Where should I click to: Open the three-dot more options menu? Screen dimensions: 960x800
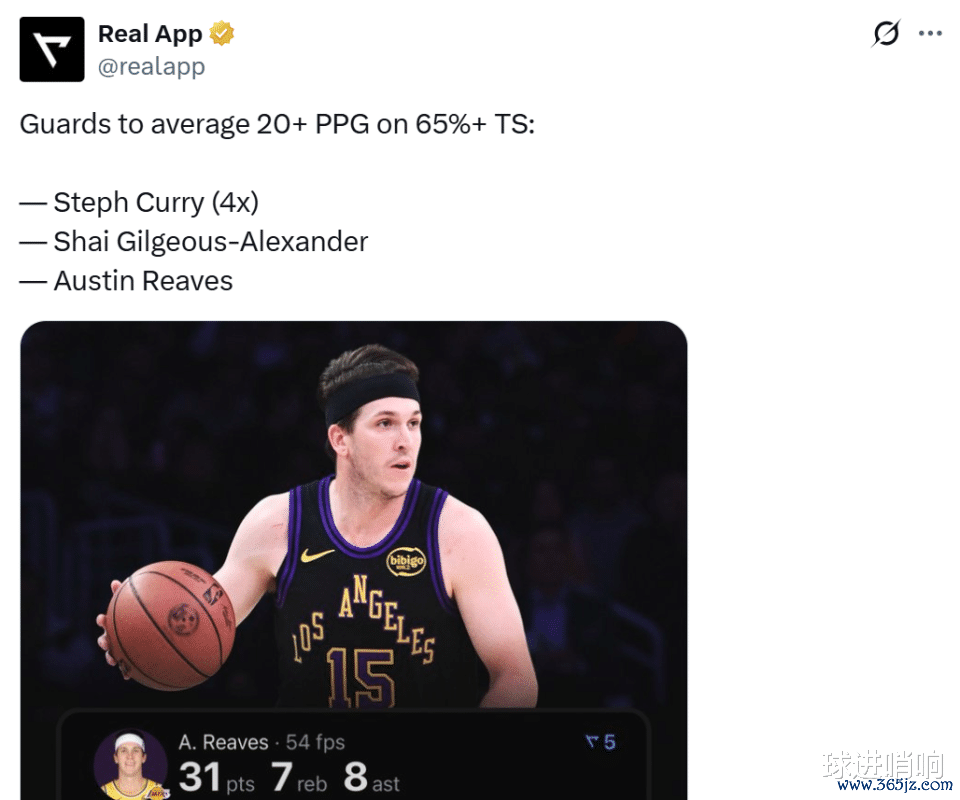tap(930, 33)
